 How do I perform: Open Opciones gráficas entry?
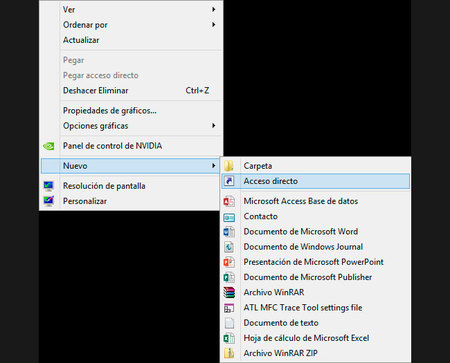[131, 126]
